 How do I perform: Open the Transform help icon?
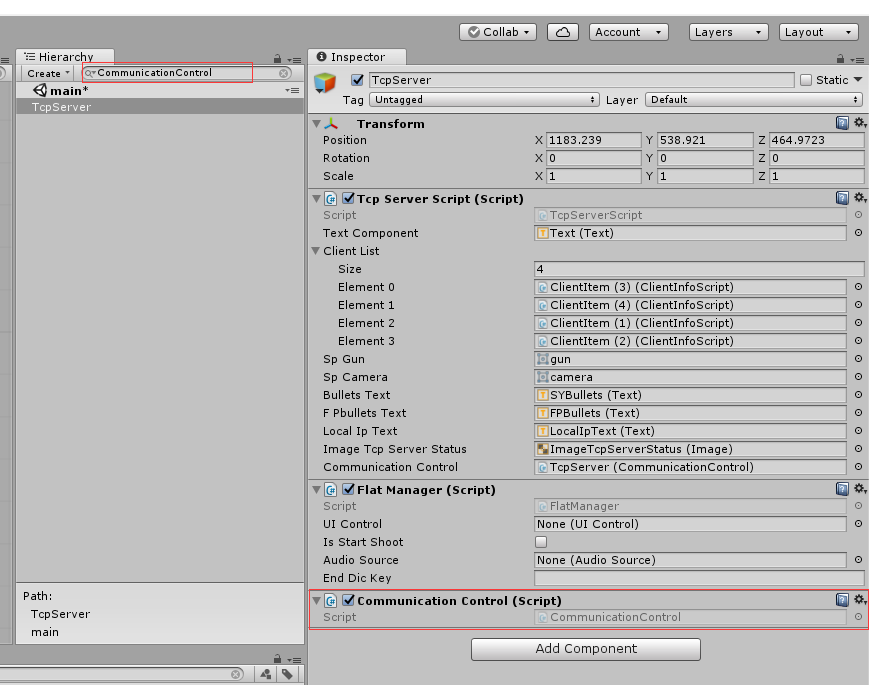pyautogui.click(x=842, y=123)
